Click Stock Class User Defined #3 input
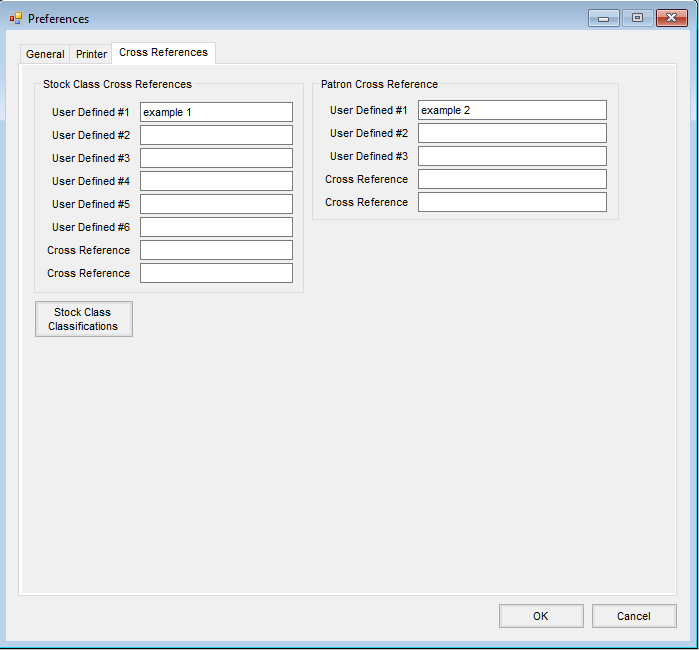This screenshot has width=699, height=650. point(216,158)
